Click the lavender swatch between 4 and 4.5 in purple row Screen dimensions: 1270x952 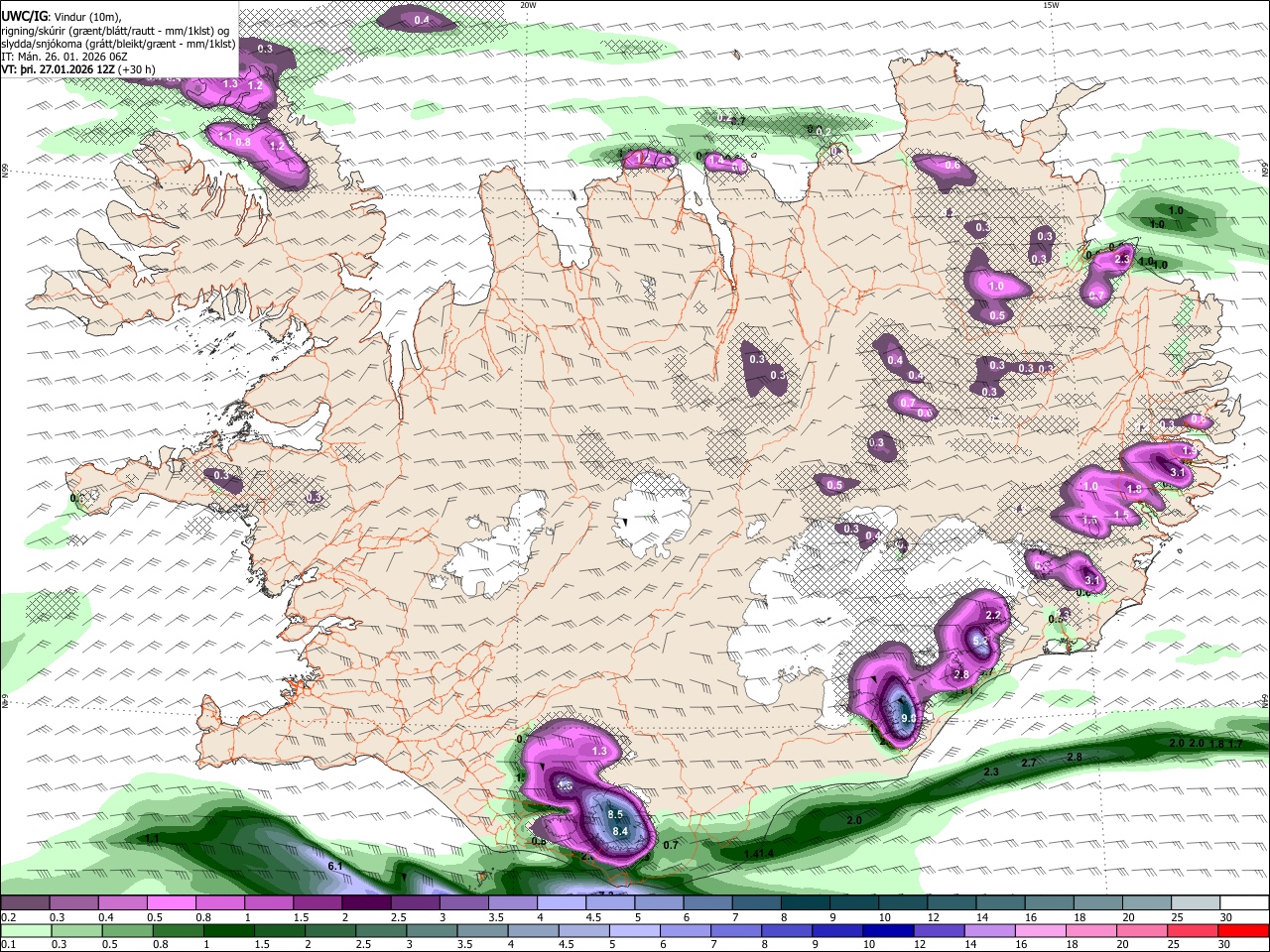click(562, 903)
